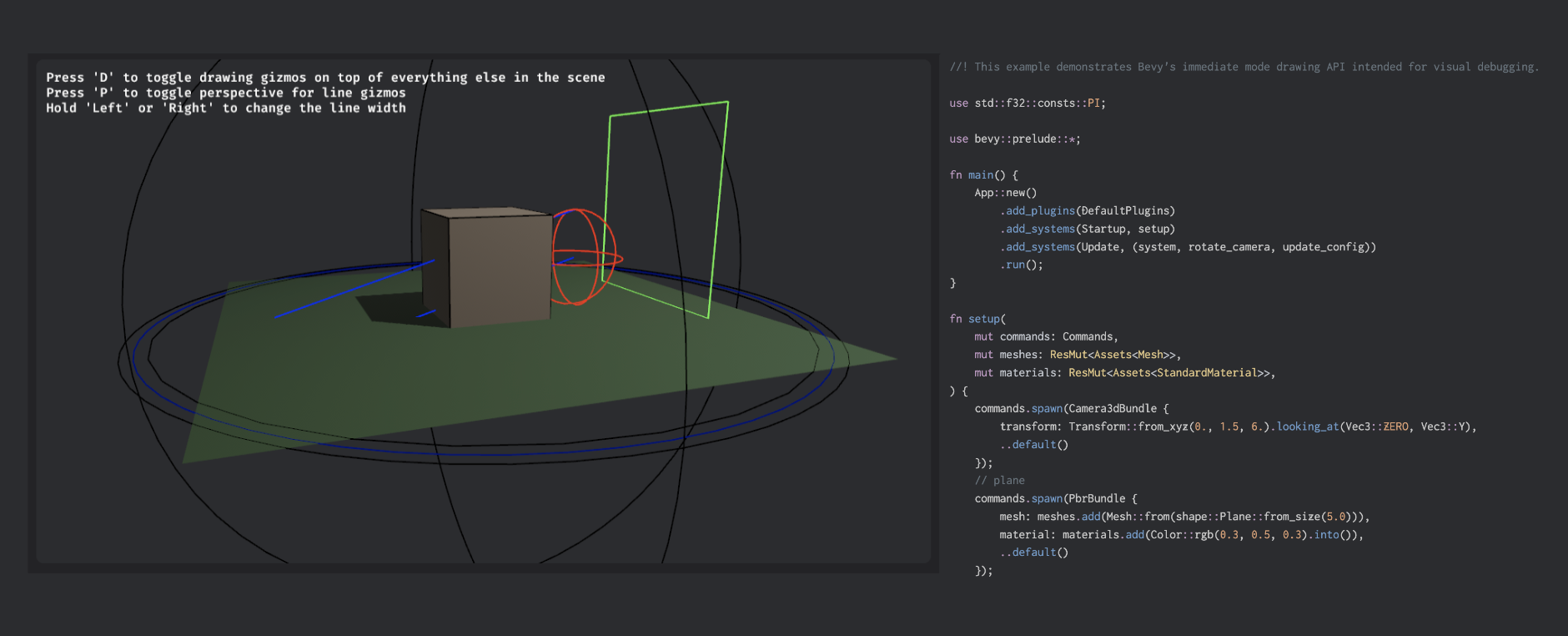Viewport: 1568px width, 636px height.
Task: Click the '.add_systems(Update, ...)' line
Action: [x=1188, y=247]
